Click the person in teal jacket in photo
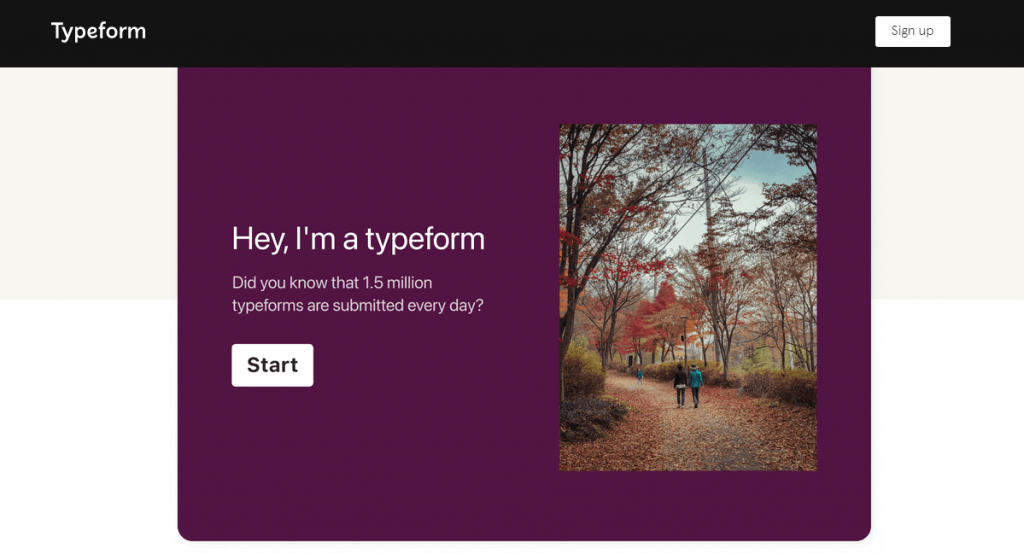The image size is (1024, 554). click(696, 384)
